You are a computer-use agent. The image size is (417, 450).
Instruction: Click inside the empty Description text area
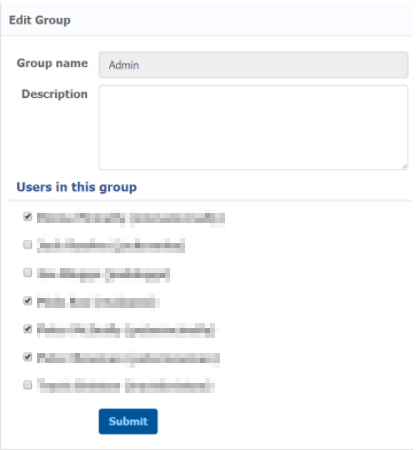[x=253, y=127]
